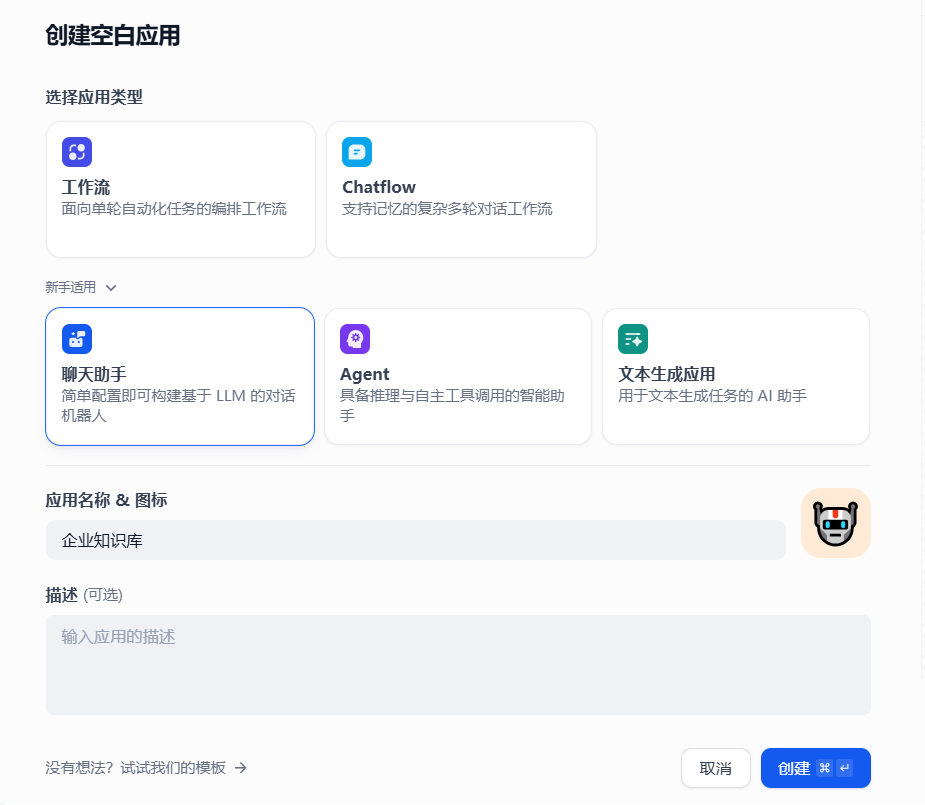
Task: Focus the app name field 企业知识库
Action: (416, 540)
